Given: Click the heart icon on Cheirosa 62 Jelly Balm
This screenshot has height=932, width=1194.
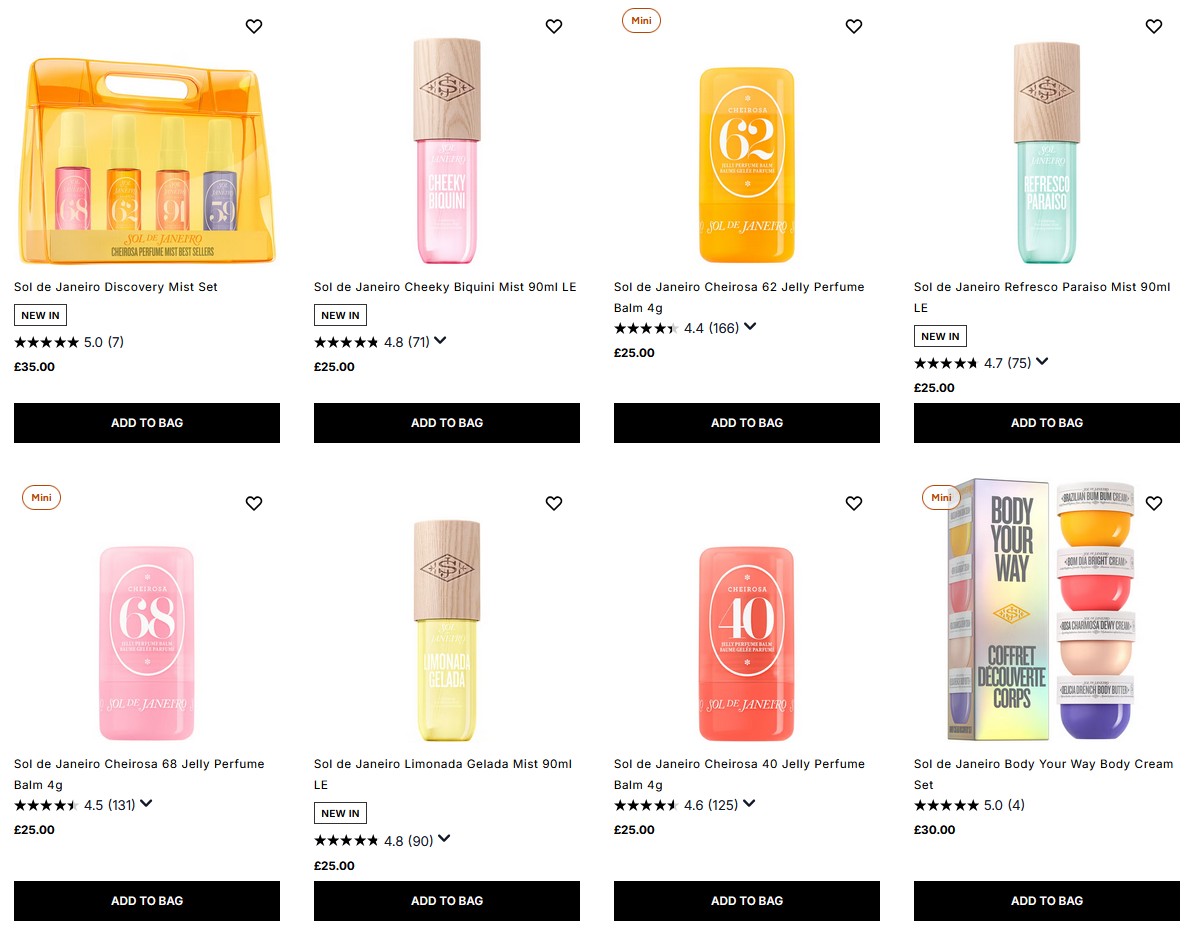Looking at the screenshot, I should click(854, 26).
